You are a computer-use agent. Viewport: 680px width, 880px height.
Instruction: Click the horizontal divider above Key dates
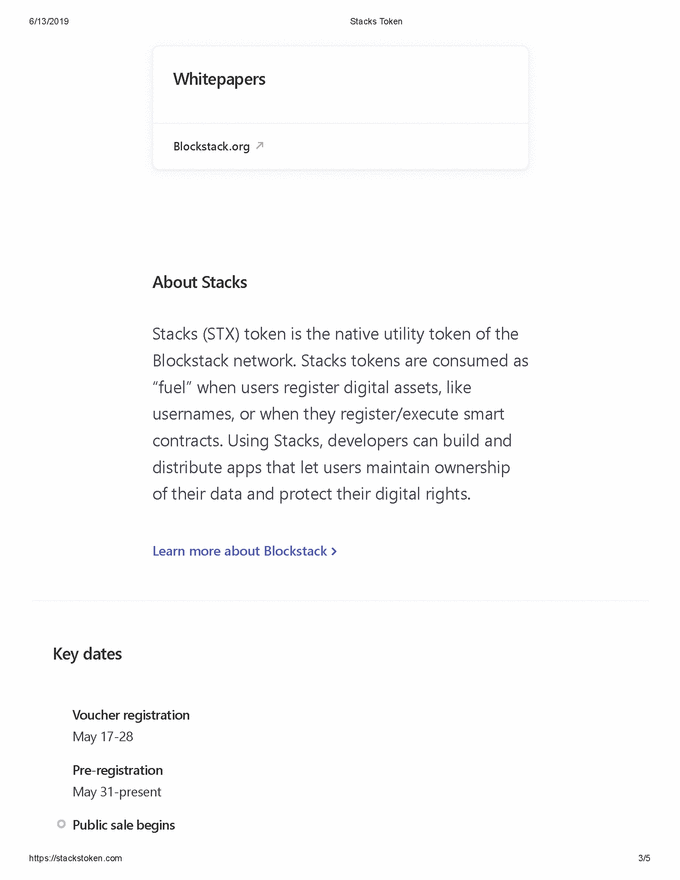pos(340,601)
